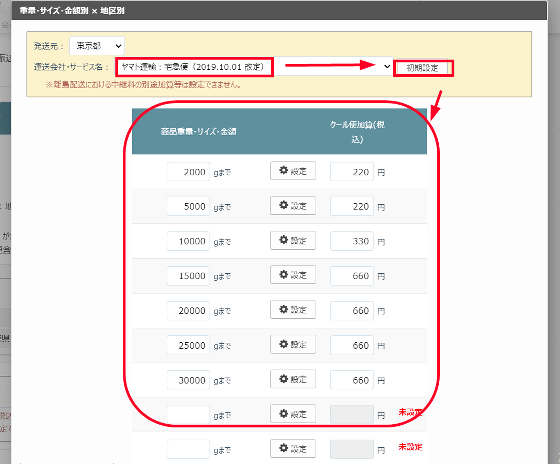This screenshot has height=464, width=560.
Task: Focus the 25000 weight input field
Action: [x=188, y=345]
